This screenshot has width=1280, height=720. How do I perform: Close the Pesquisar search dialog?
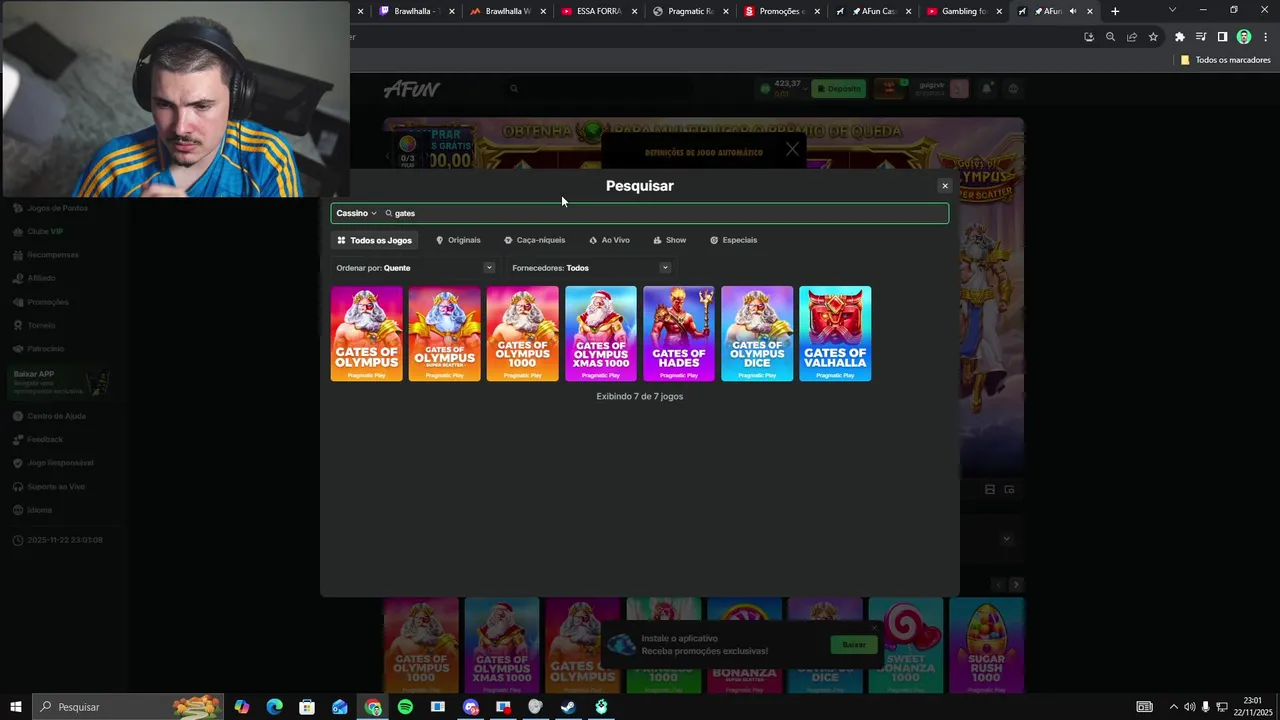944,186
